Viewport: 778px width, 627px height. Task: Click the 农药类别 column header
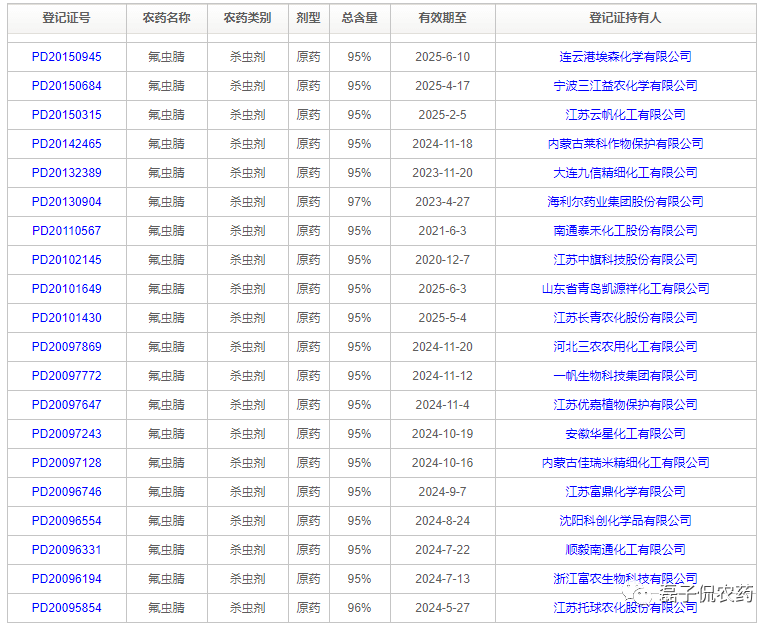(248, 18)
